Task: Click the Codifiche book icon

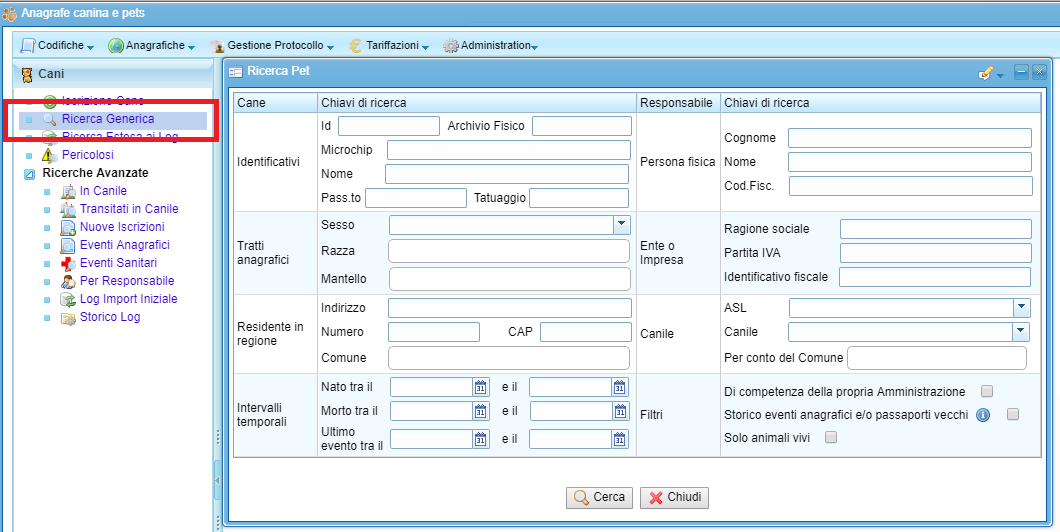Action: (x=28, y=46)
